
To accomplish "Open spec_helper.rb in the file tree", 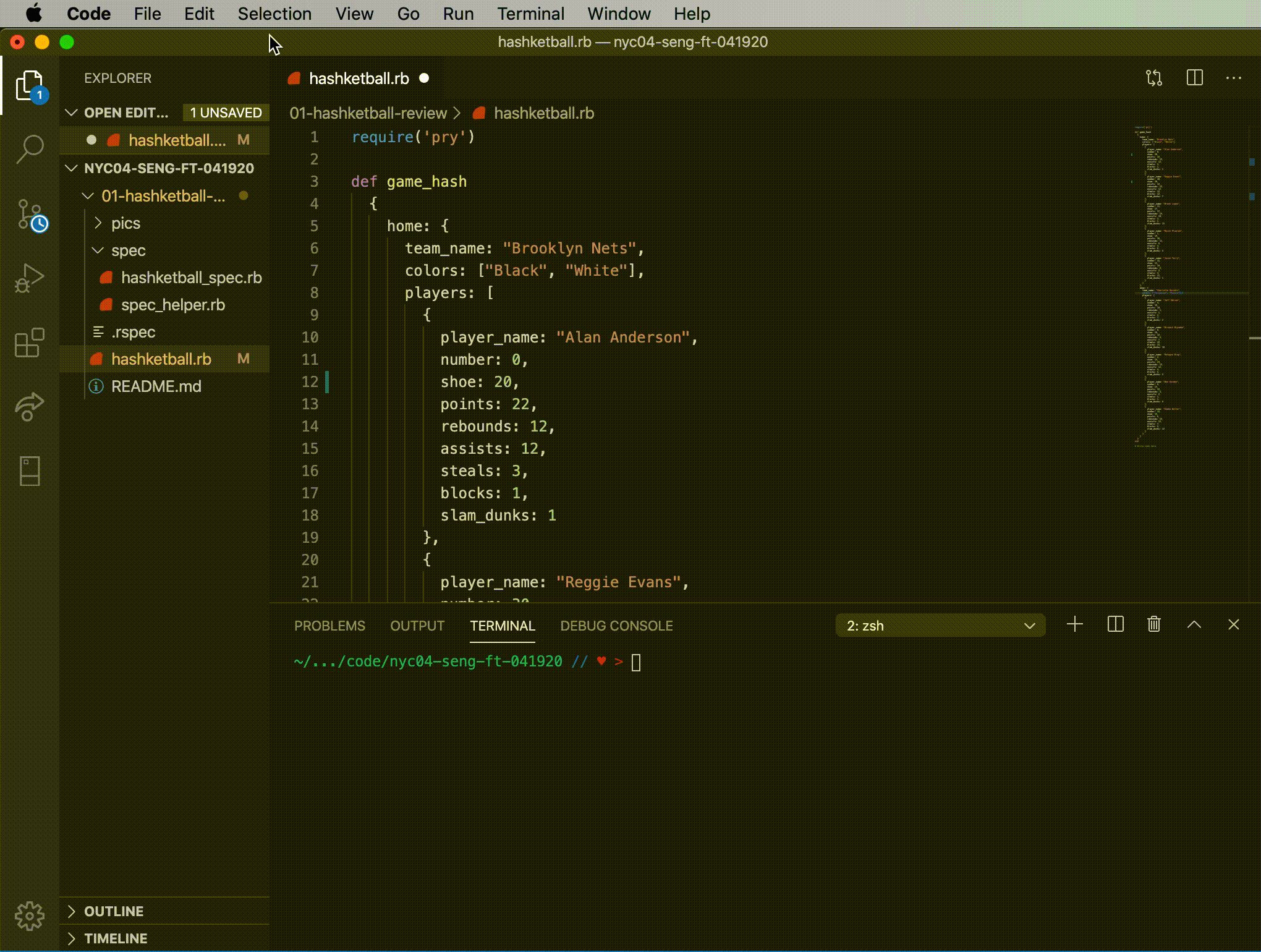I will coord(172,305).
